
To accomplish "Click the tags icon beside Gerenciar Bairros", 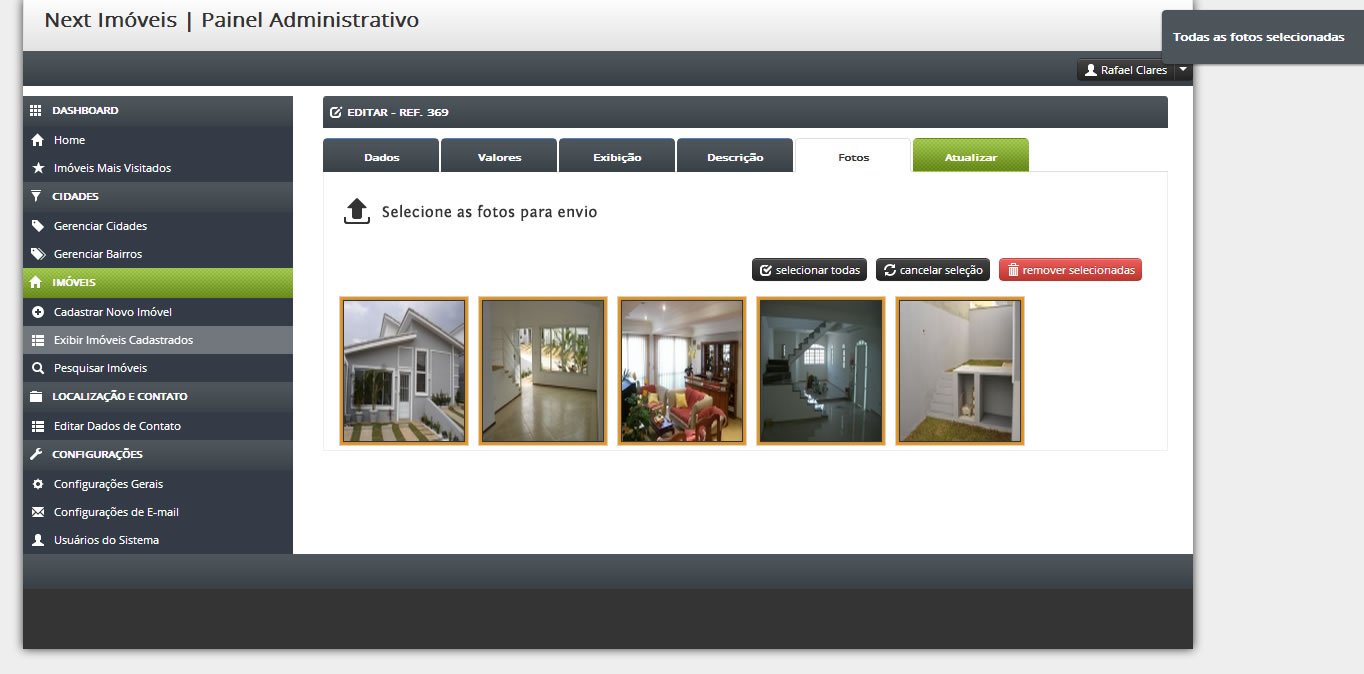I will [x=38, y=254].
